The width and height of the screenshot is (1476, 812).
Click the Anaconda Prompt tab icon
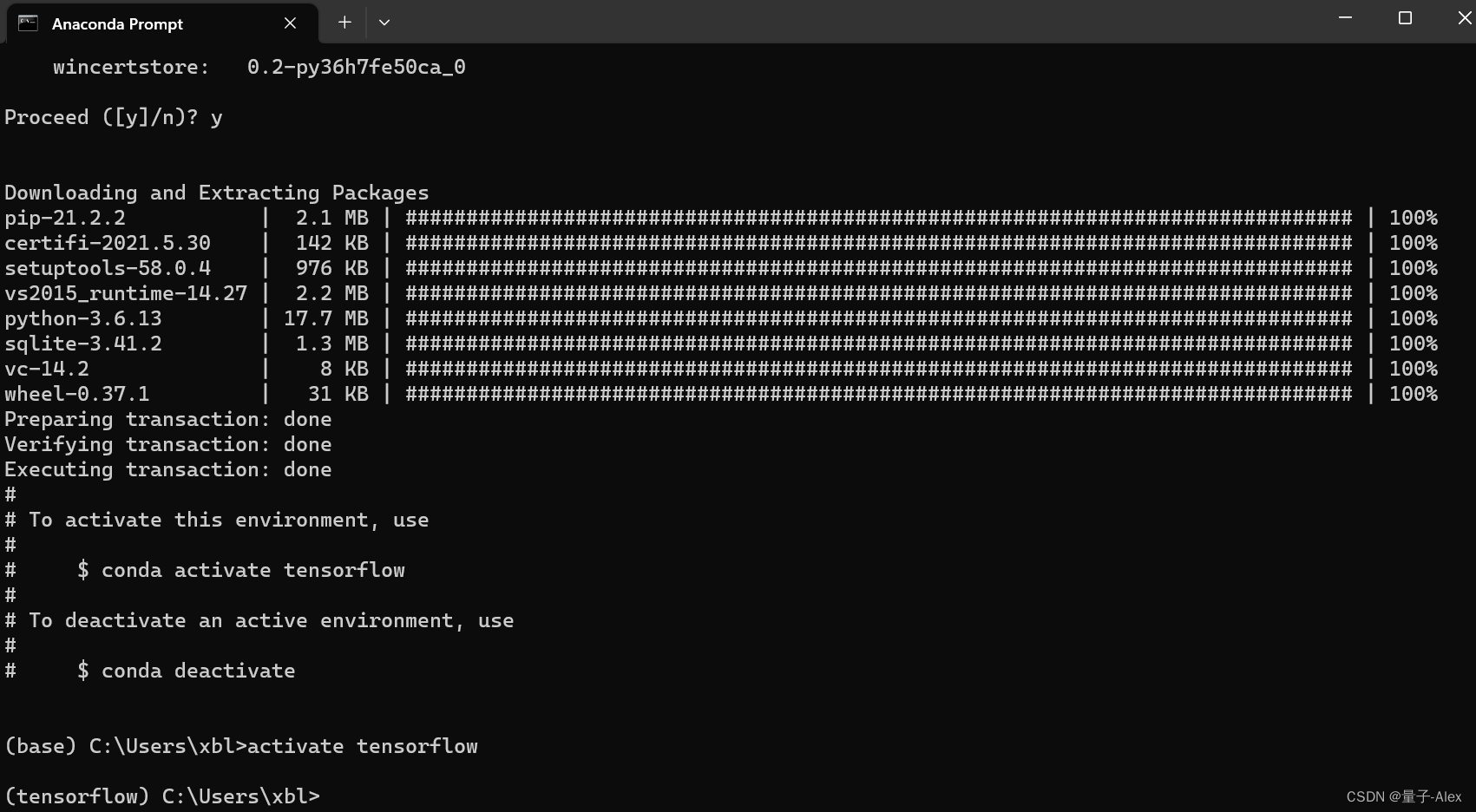pos(28,23)
